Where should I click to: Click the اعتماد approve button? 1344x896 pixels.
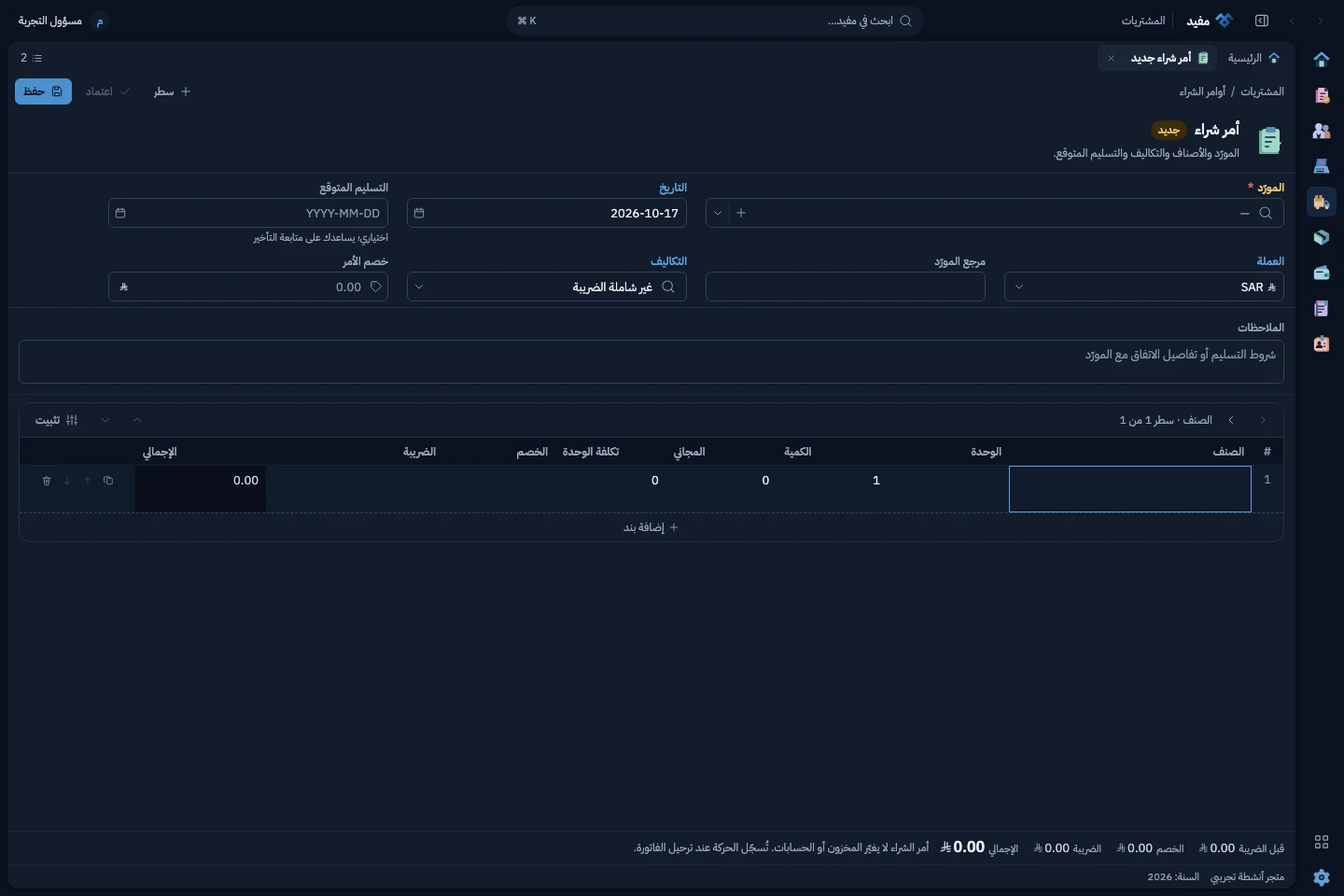pyautogui.click(x=107, y=91)
